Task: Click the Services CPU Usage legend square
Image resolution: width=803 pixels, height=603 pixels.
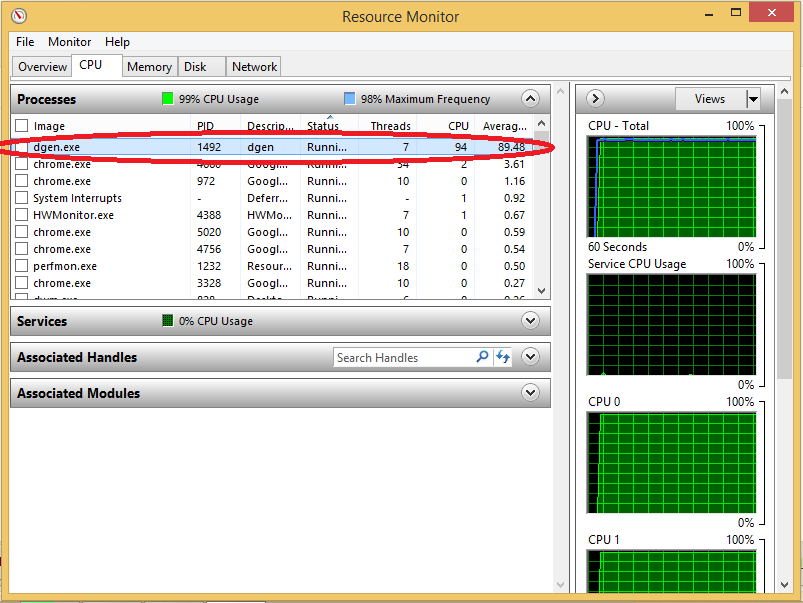Action: [x=167, y=321]
